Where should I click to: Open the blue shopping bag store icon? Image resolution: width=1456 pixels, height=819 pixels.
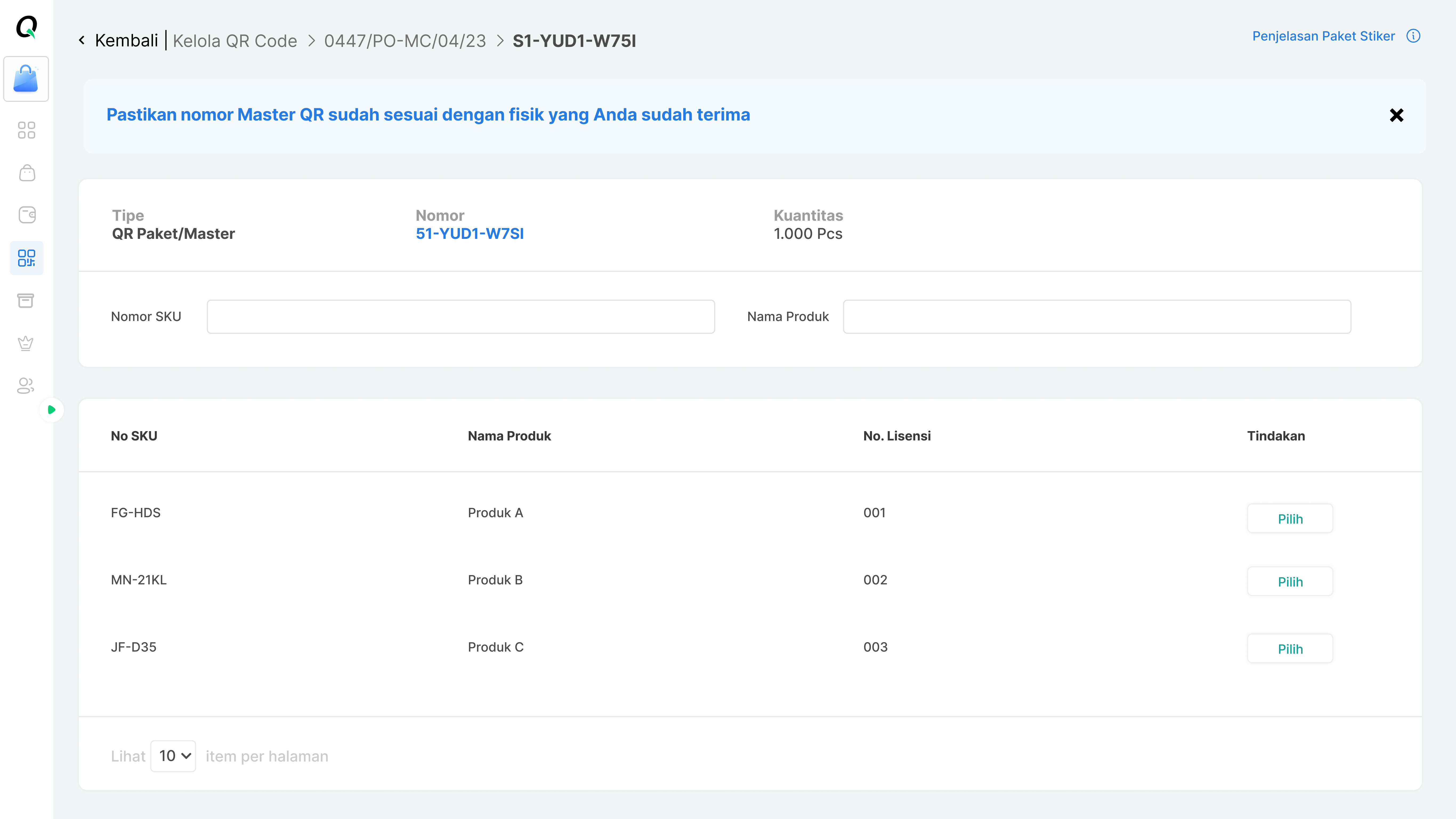point(26,79)
